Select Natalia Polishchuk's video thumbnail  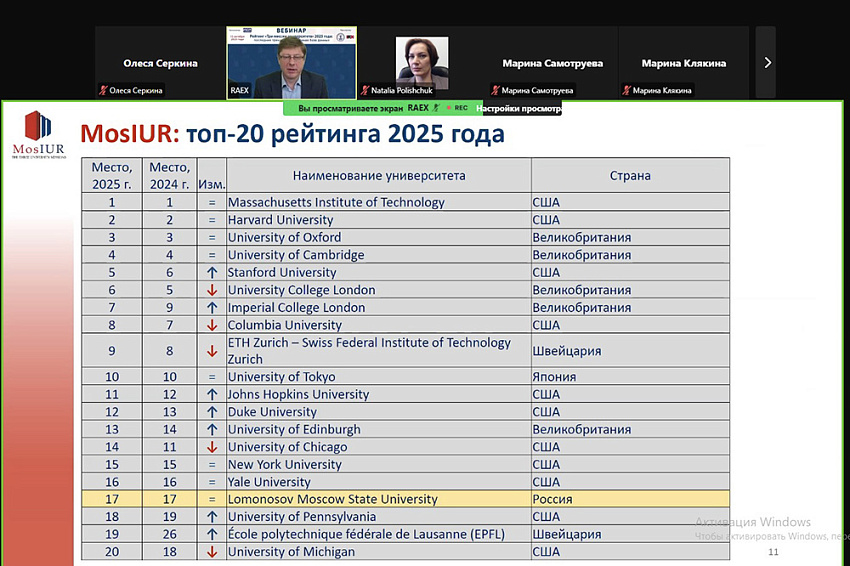point(421,62)
